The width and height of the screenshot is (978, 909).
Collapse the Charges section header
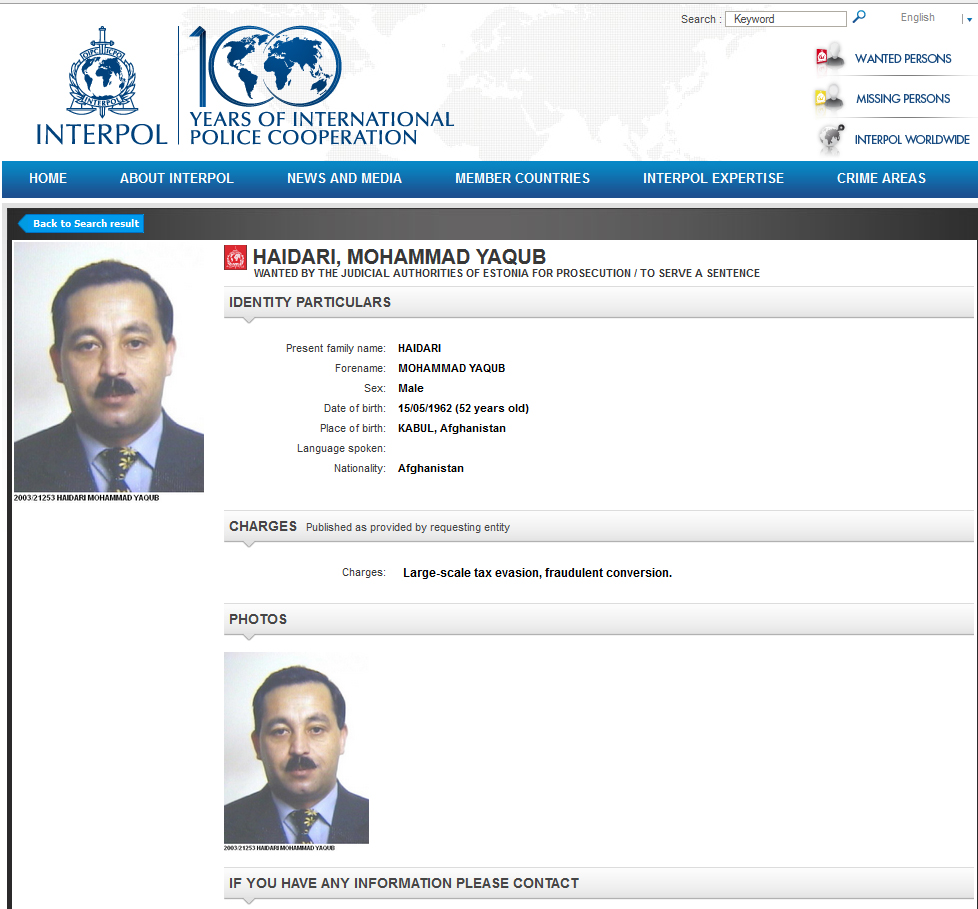tap(598, 526)
